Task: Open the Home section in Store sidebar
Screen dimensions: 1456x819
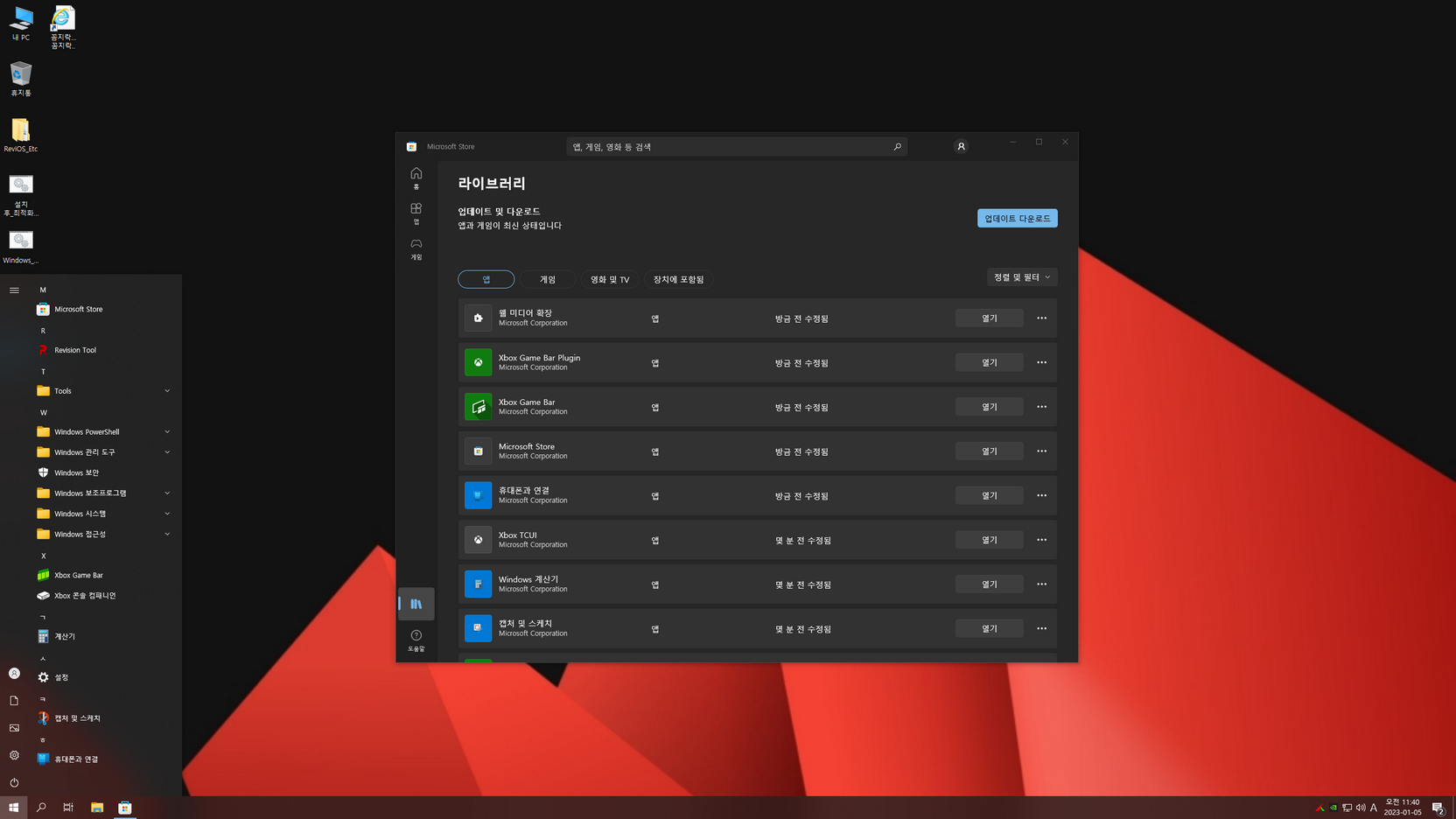Action: click(416, 178)
